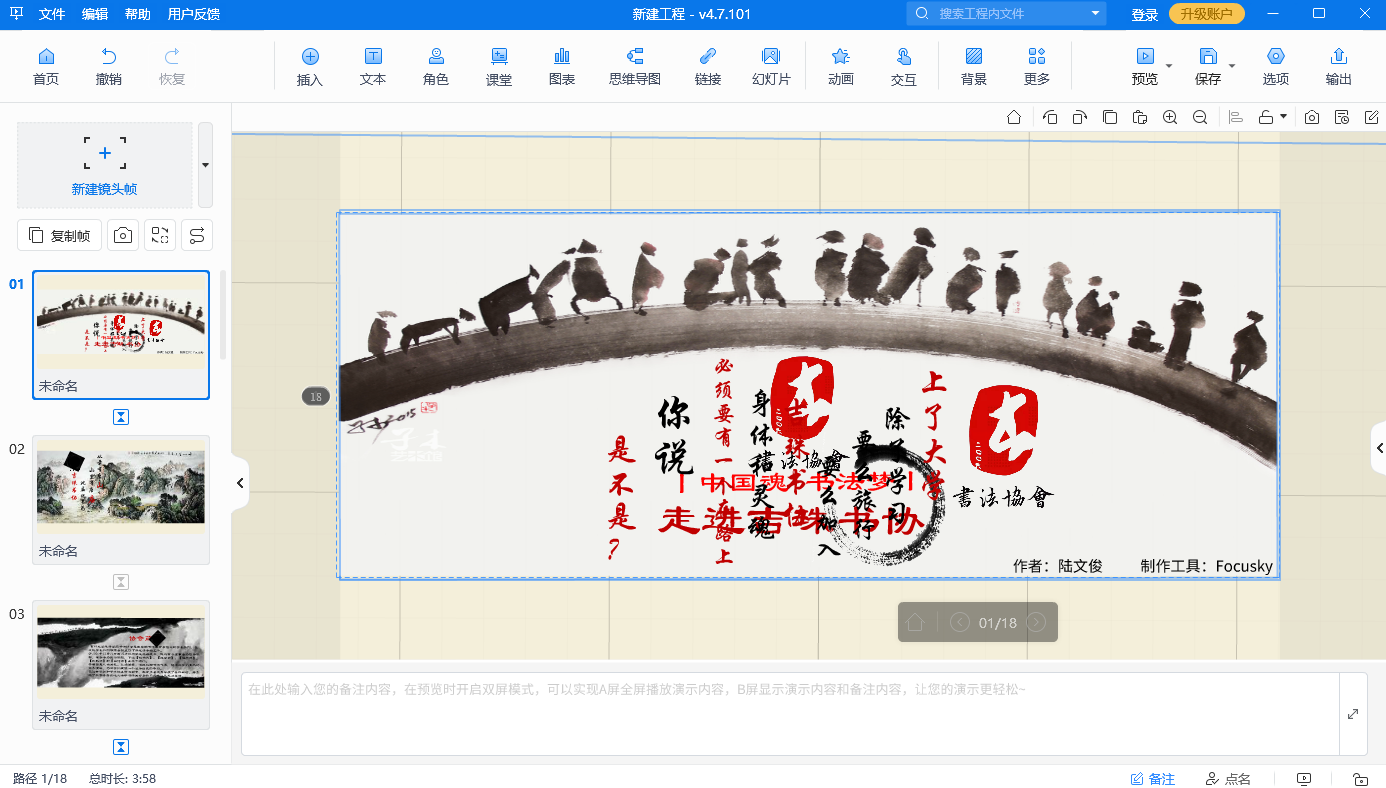Screen dimensions: 1386x788
Task: Go to 首页 home in main toolbar
Action: click(x=46, y=67)
